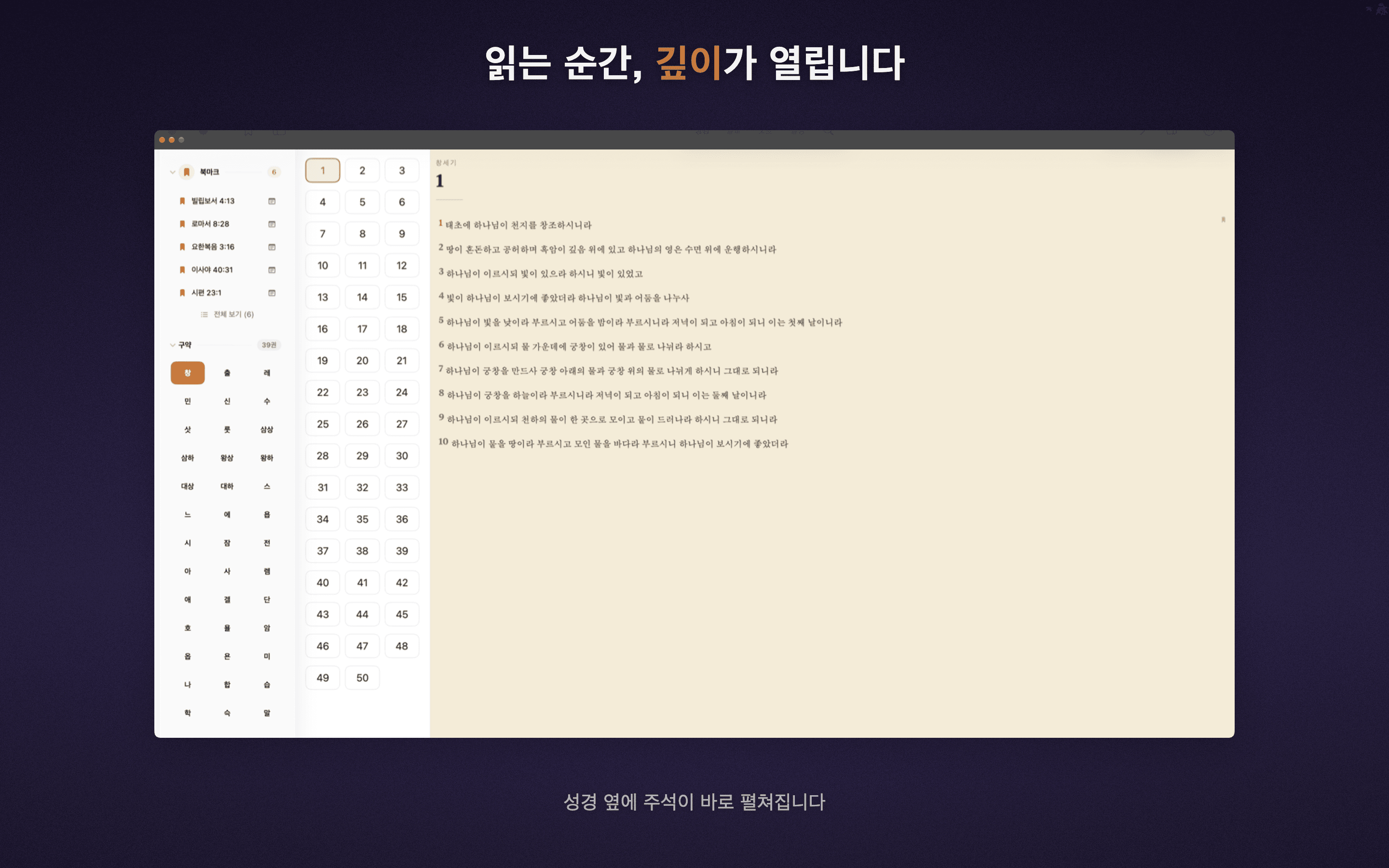
Task: Click the note icon beside 로마서 8:28
Action: 272,224
